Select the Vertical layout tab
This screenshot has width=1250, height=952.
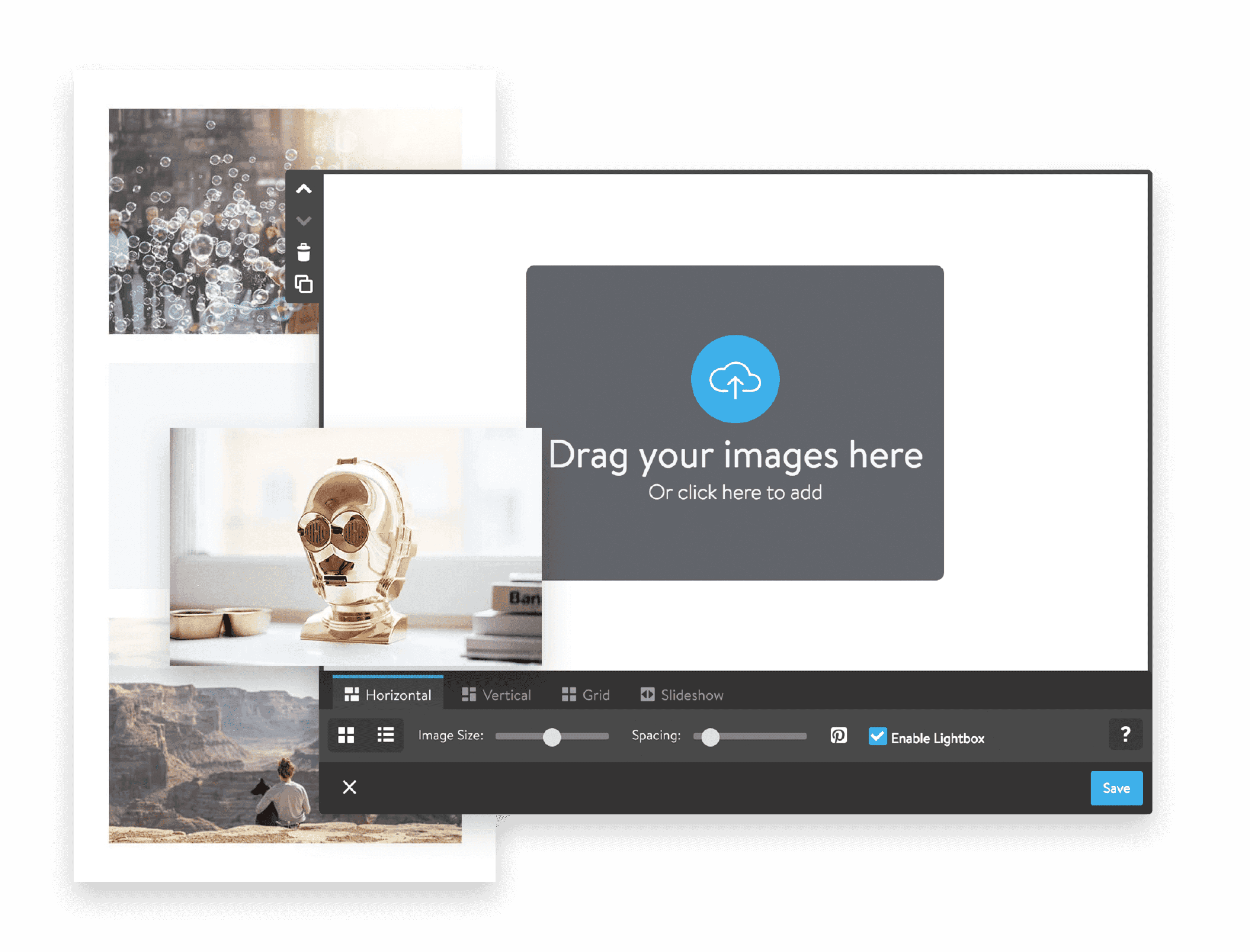pyautogui.click(x=497, y=695)
